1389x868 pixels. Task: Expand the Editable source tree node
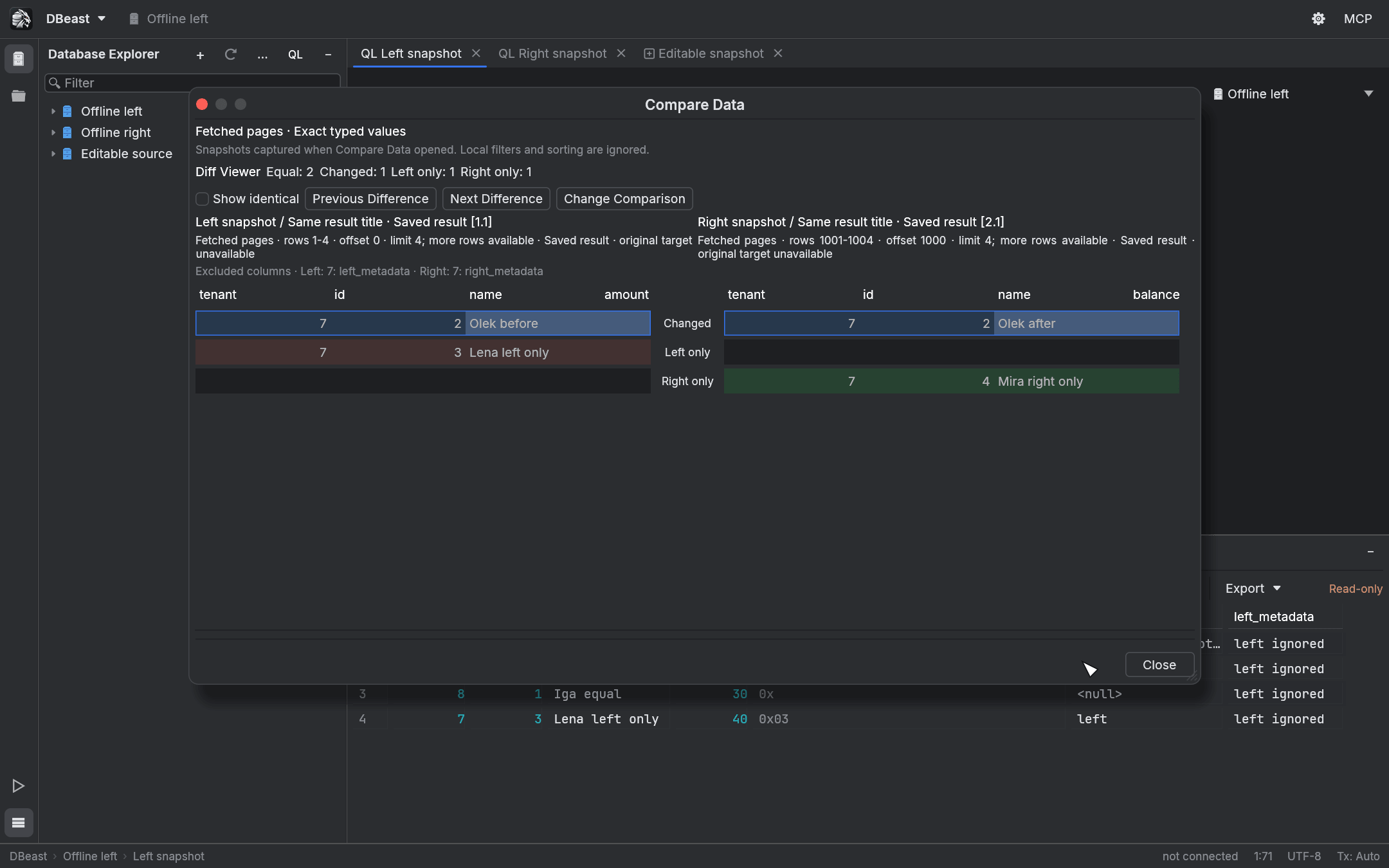53,154
